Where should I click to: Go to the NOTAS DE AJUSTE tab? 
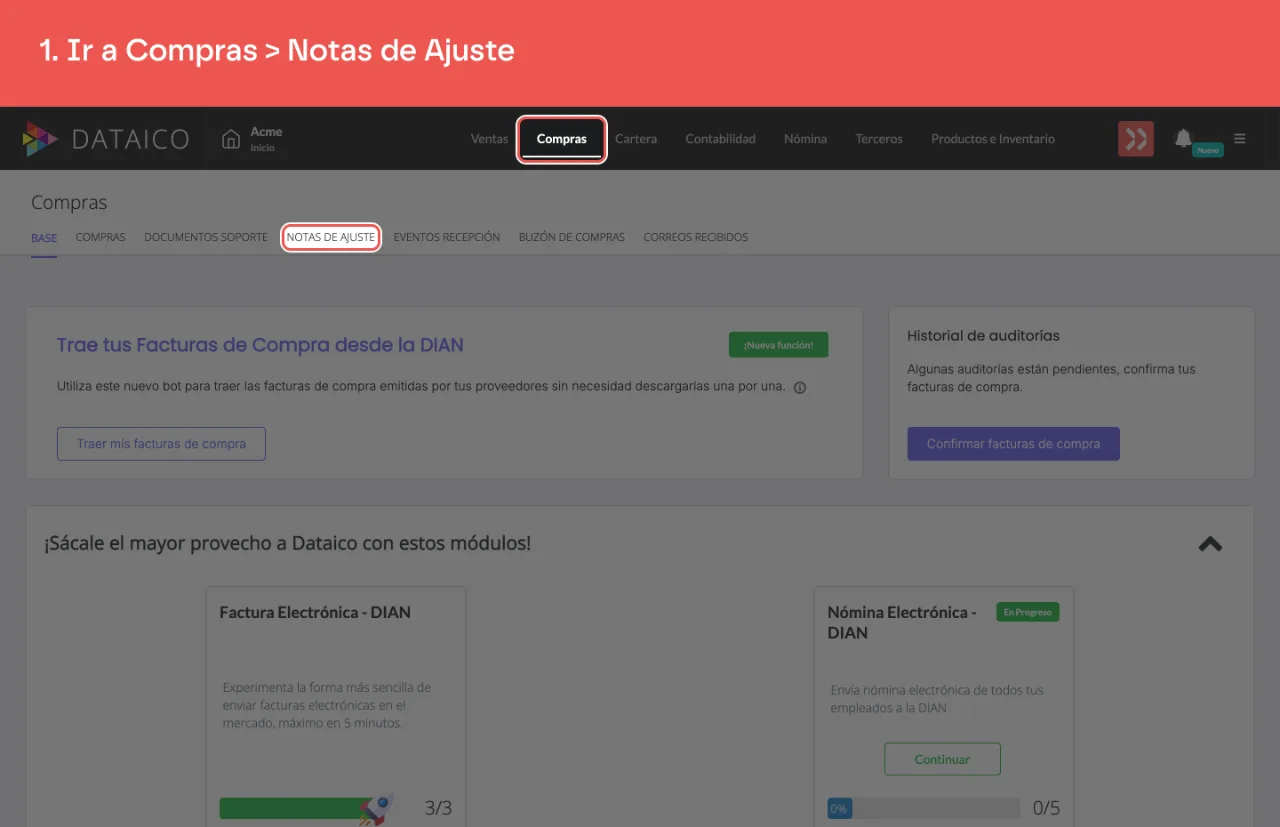(331, 238)
